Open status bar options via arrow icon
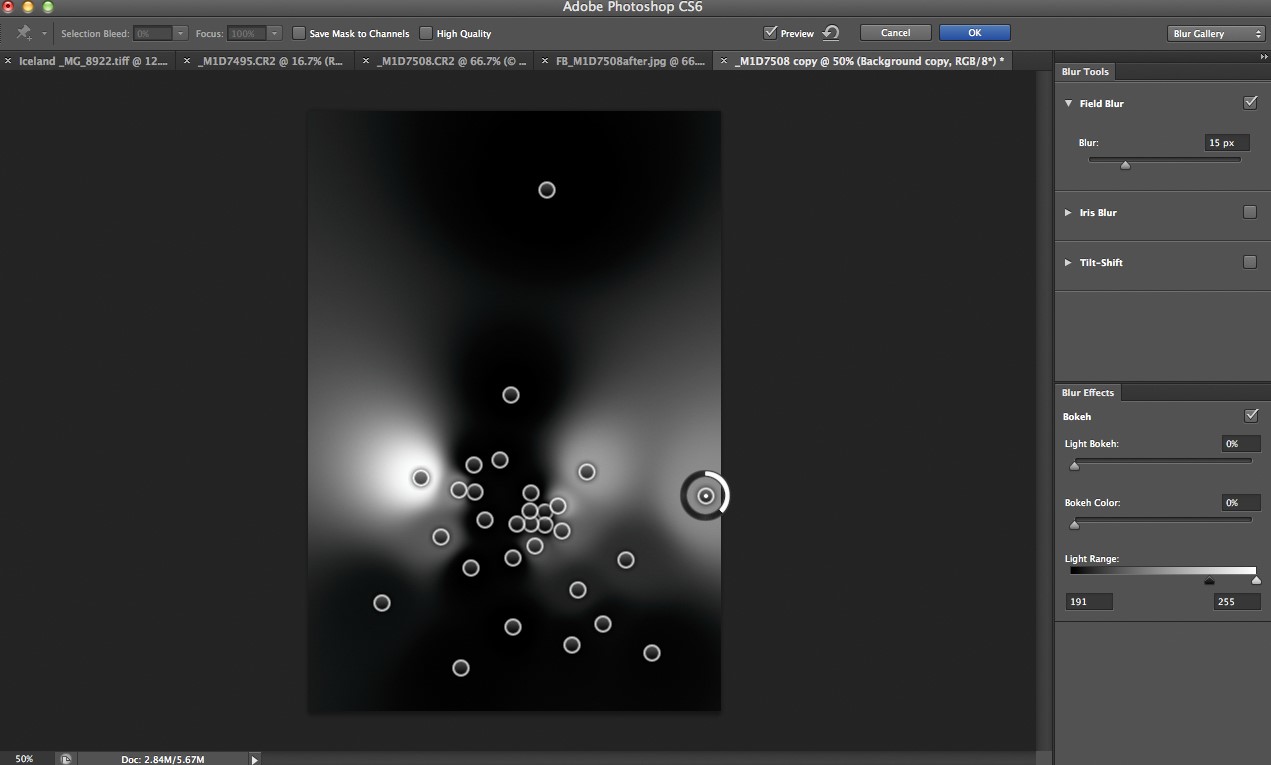1271x765 pixels. (x=254, y=758)
